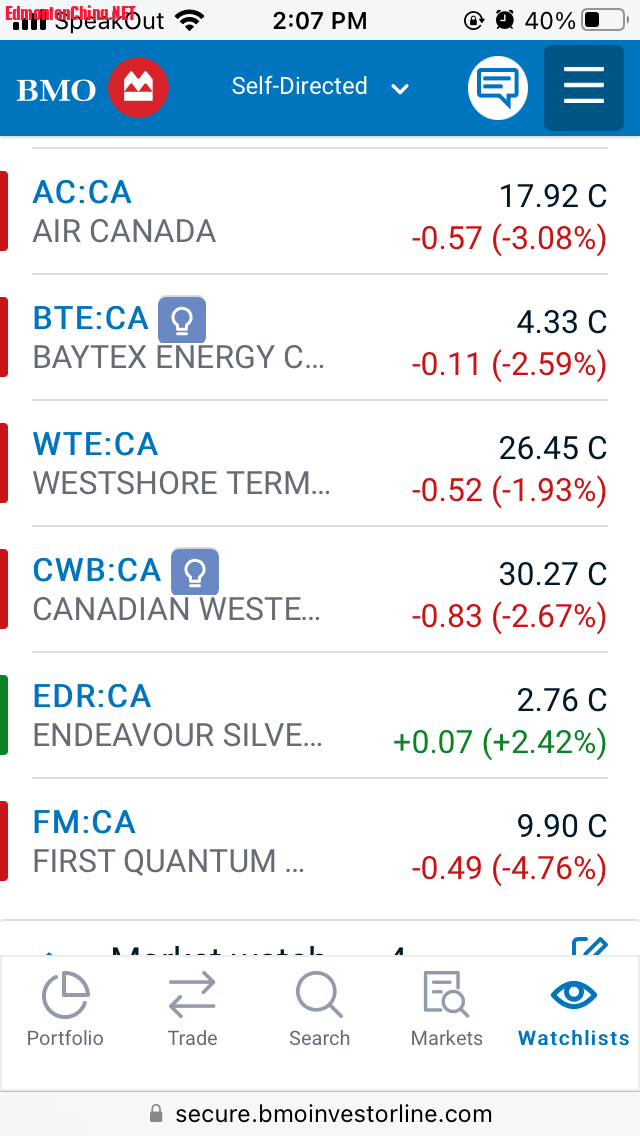Tap lightbulb insight icon beside BTE:CA

pyautogui.click(x=182, y=320)
